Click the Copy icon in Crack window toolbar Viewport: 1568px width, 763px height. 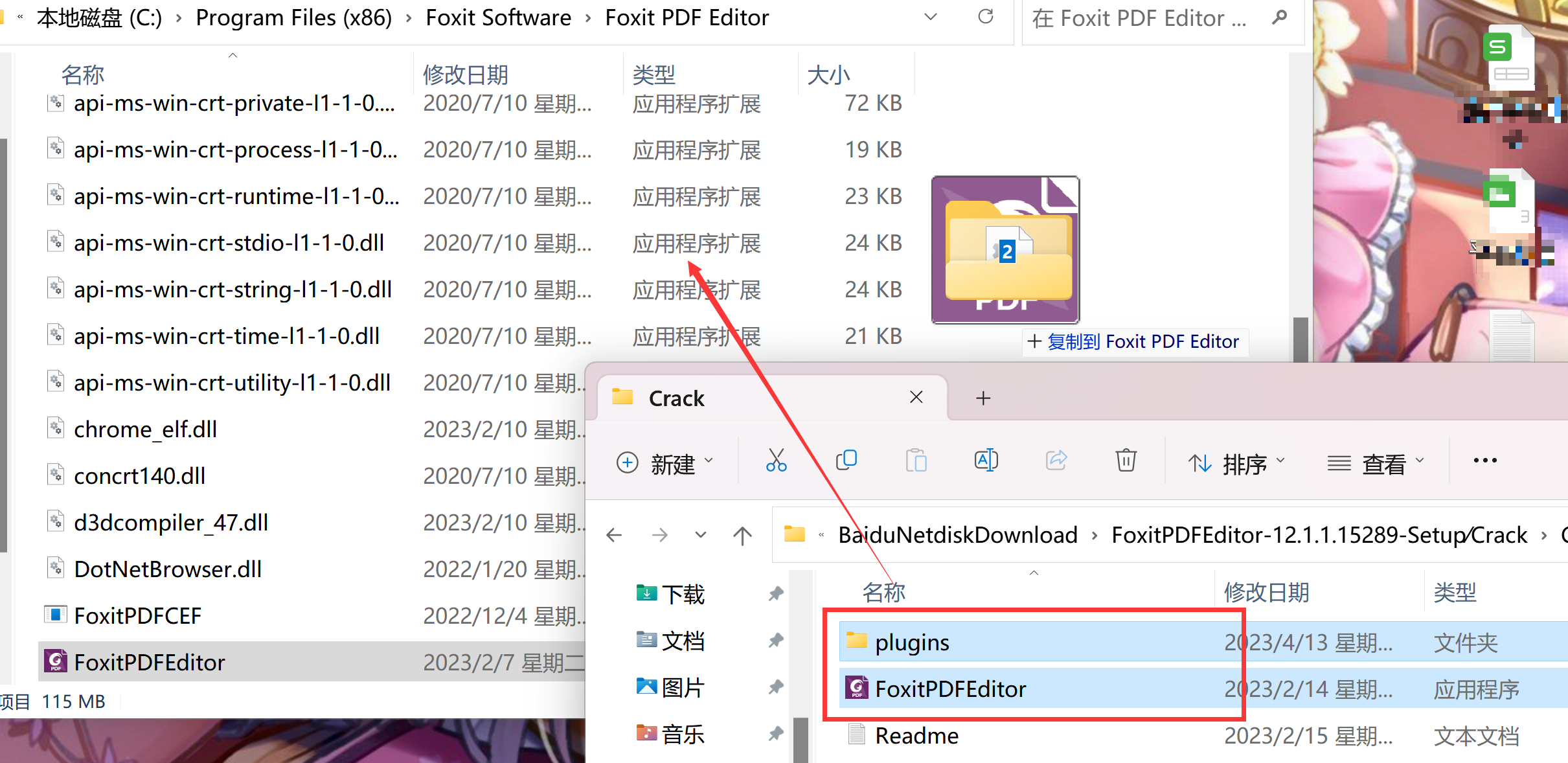point(846,461)
